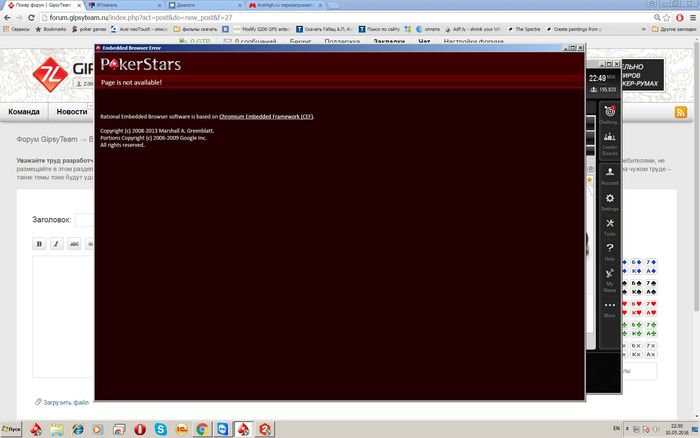Click the EN language indicator in the tray
700x438 pixels.
(617, 429)
